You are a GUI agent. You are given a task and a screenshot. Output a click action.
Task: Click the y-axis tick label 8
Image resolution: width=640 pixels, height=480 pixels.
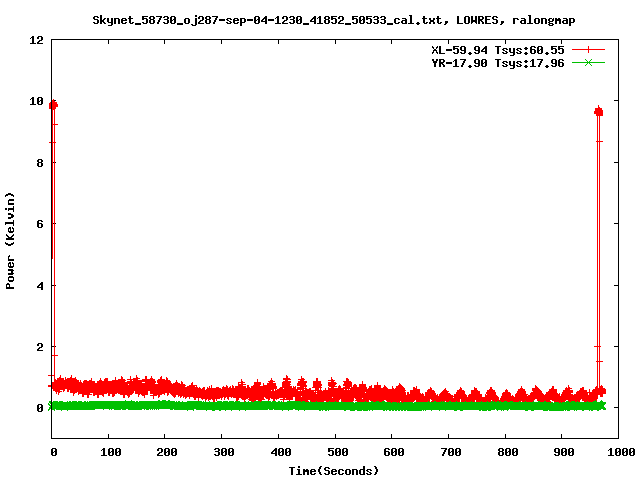40,163
